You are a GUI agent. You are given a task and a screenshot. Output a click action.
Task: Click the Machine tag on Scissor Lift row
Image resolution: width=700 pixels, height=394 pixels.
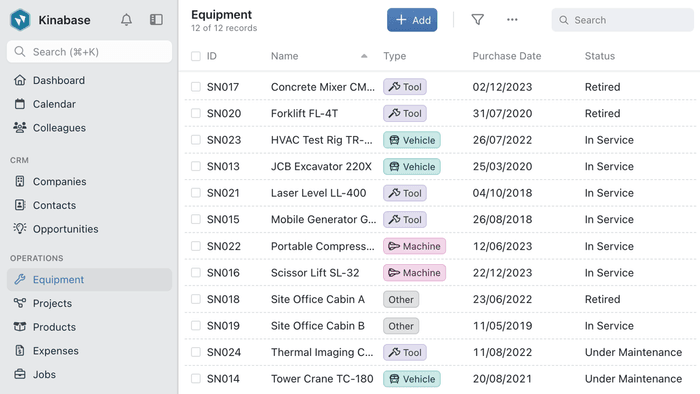(414, 273)
